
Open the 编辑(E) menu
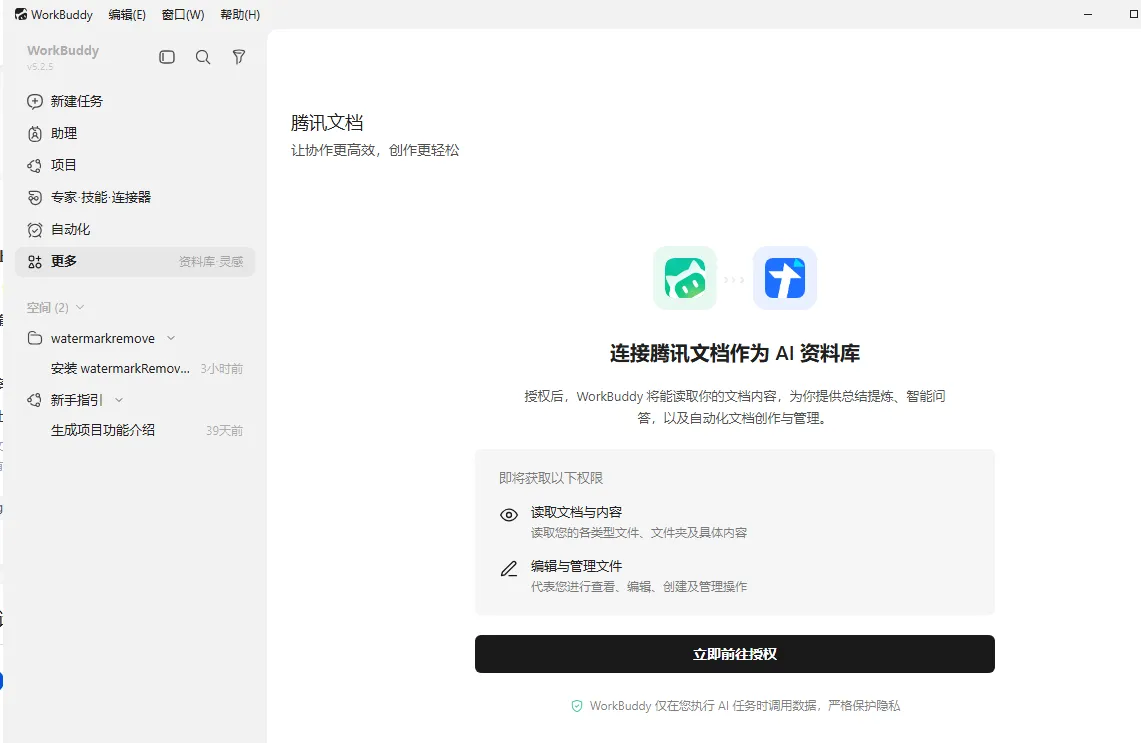point(127,14)
